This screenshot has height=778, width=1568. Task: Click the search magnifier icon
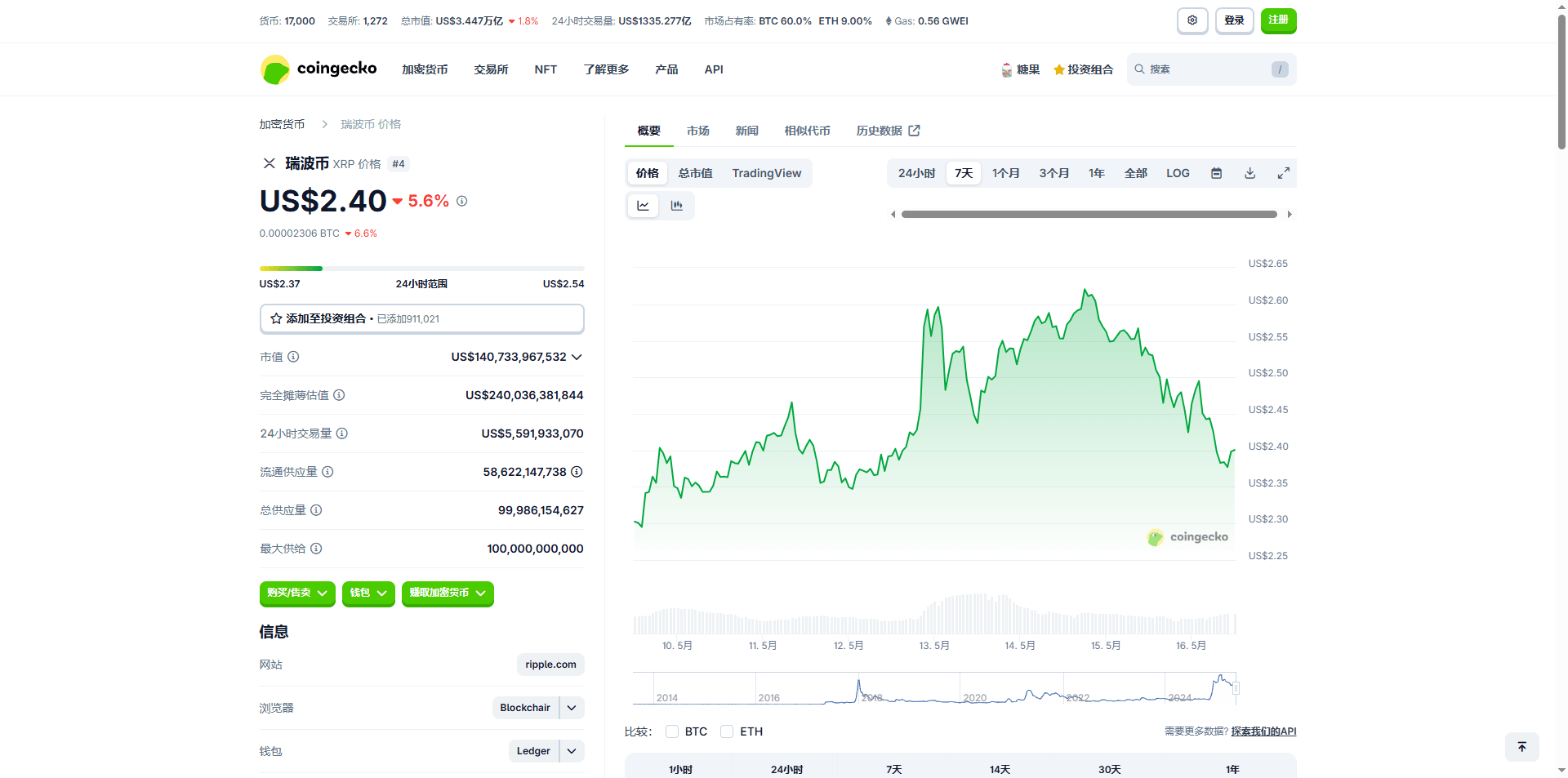click(x=1139, y=69)
